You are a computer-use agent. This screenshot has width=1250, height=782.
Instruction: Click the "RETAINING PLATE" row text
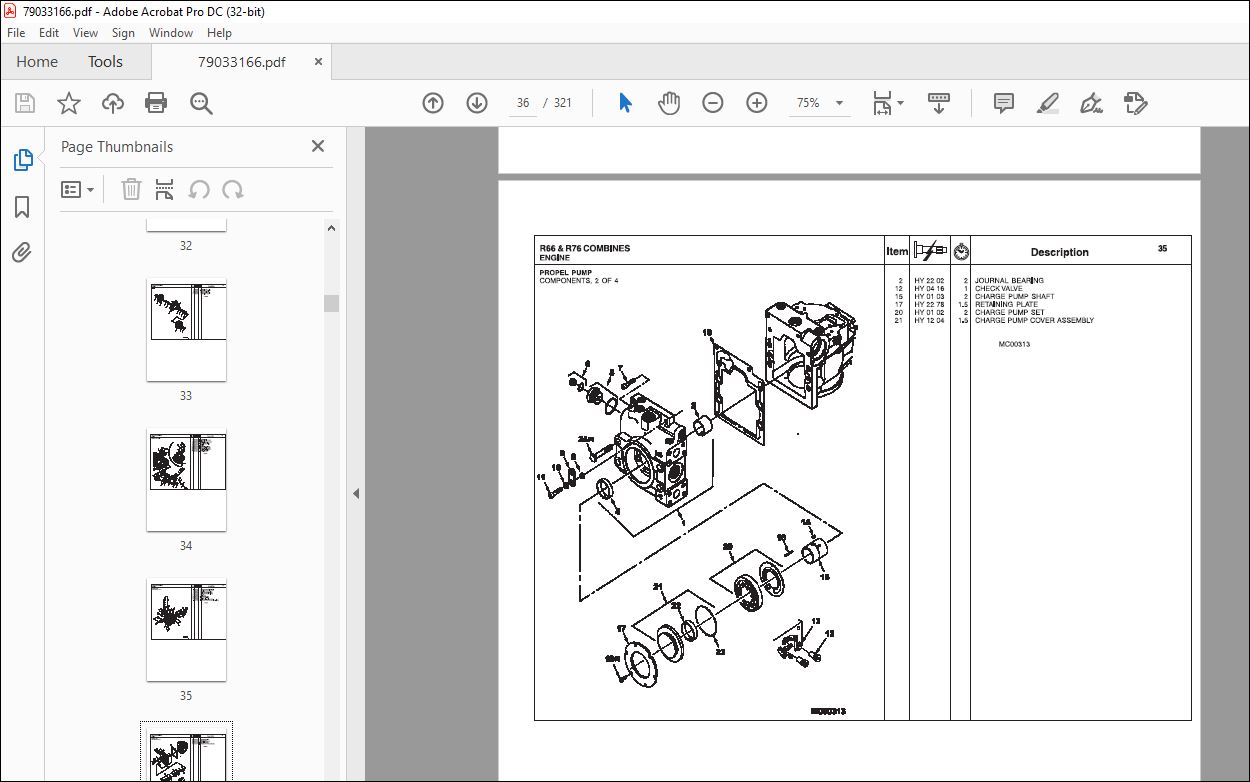[x=1006, y=305]
